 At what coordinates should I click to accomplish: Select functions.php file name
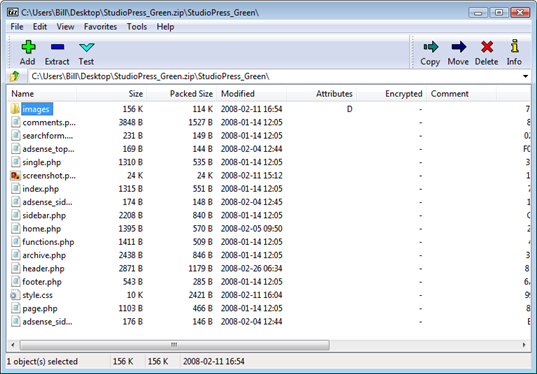tap(48, 242)
